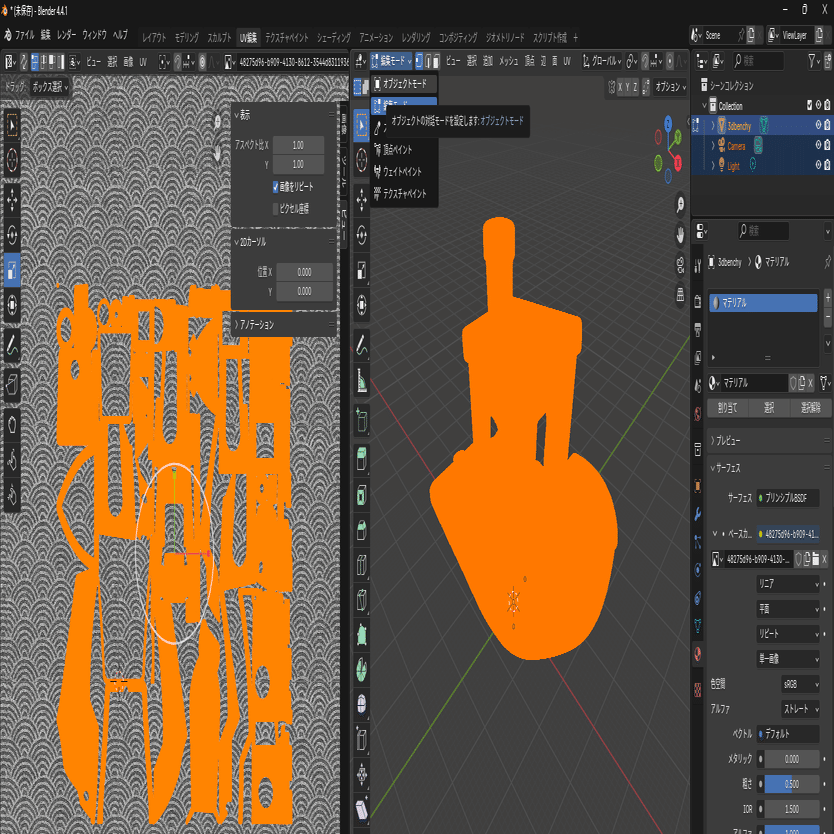This screenshot has height=834, width=834.
Task: Open the リピート extension dropdown
Action: (x=788, y=633)
